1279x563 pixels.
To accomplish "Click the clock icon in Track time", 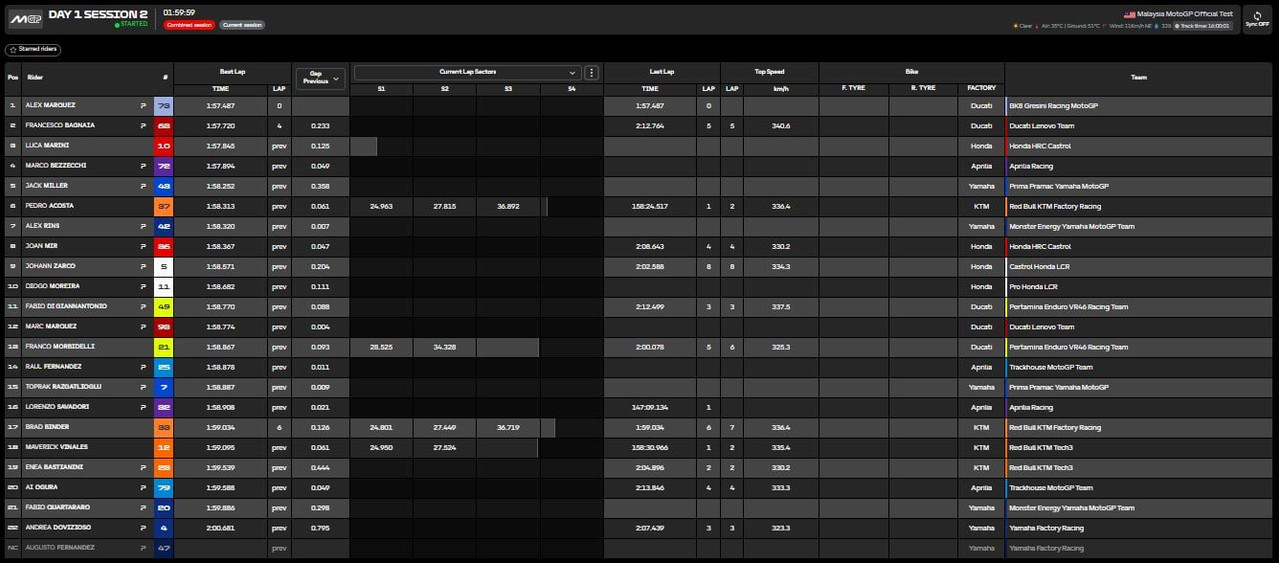I will (1178, 25).
